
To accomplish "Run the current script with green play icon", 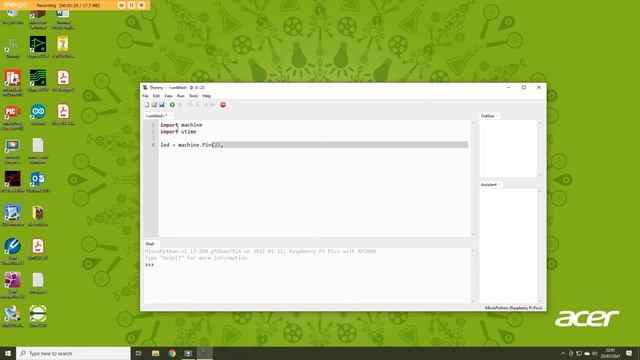I will [172, 105].
